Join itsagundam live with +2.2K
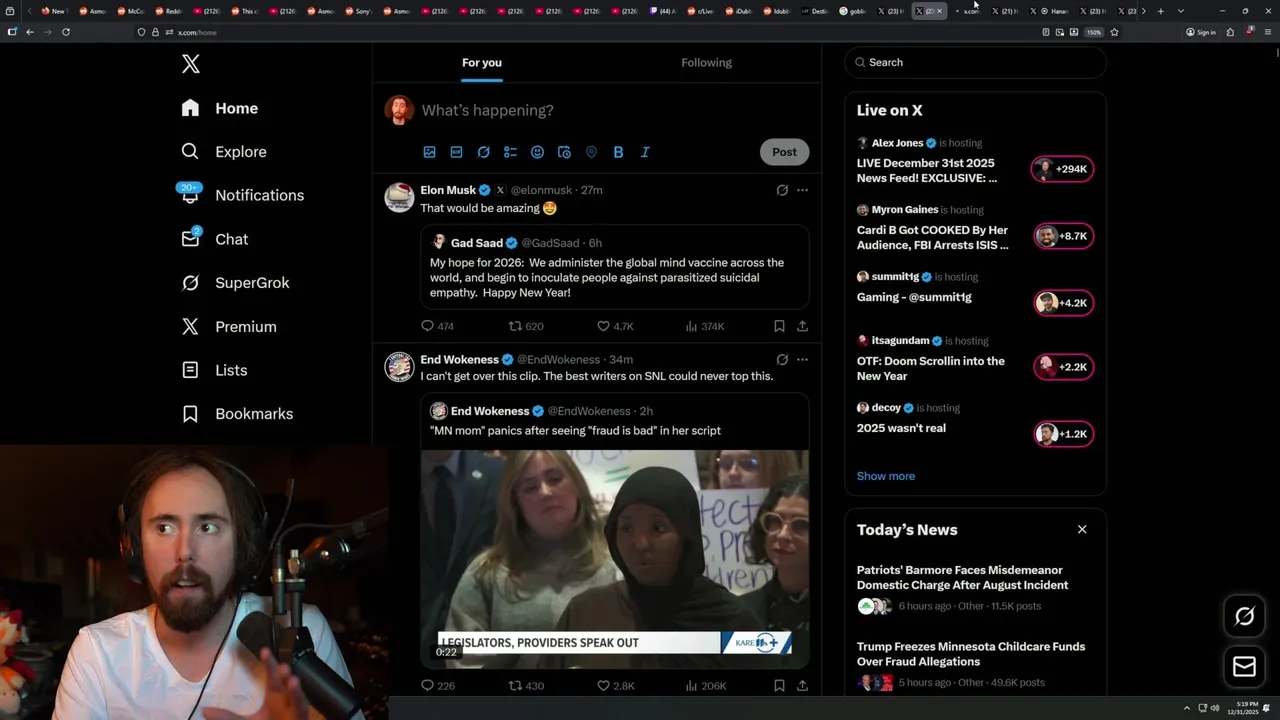Screen dimensions: 1280x720 coord(1063,367)
